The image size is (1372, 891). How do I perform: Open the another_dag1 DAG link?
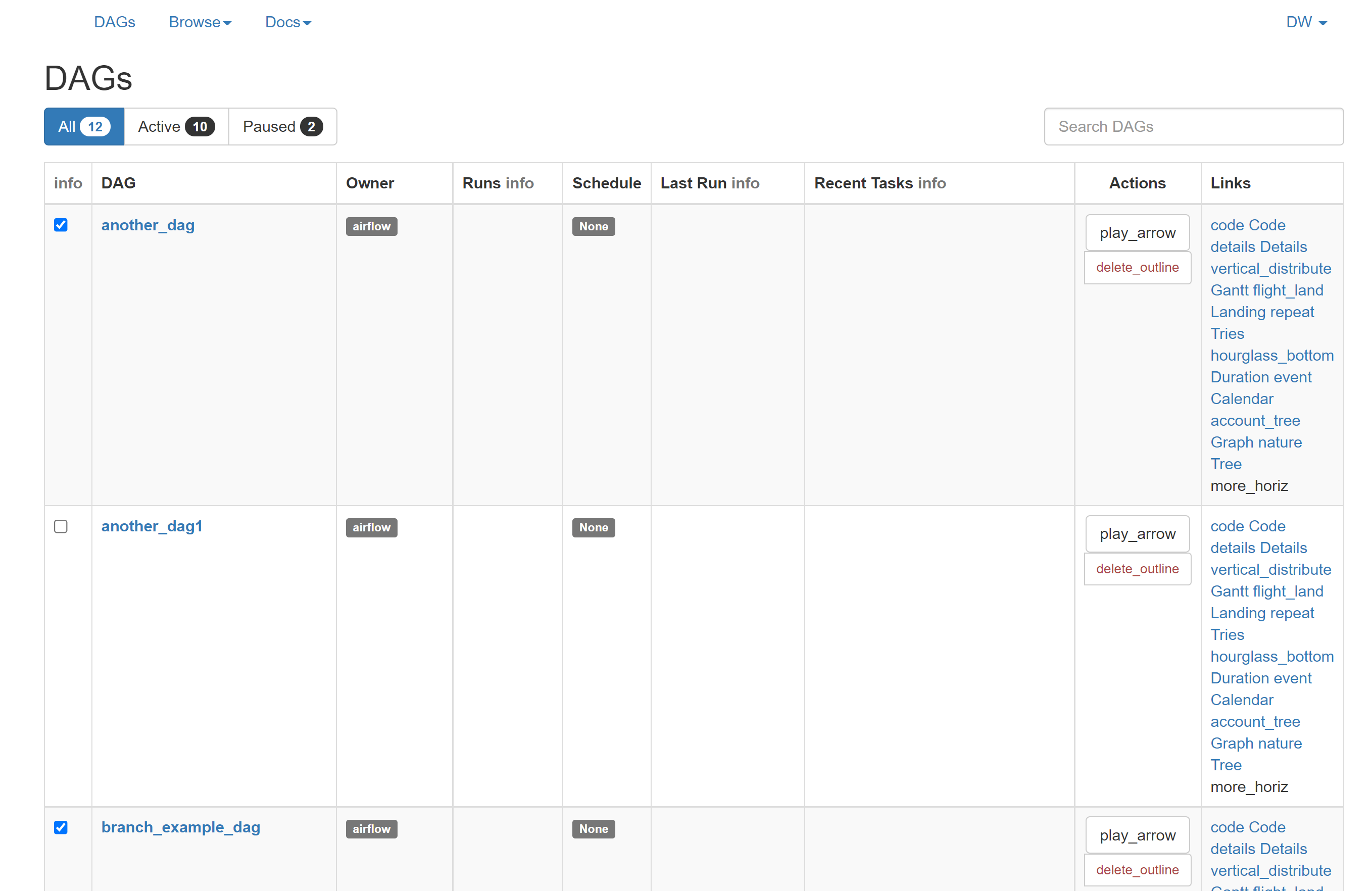(x=152, y=526)
